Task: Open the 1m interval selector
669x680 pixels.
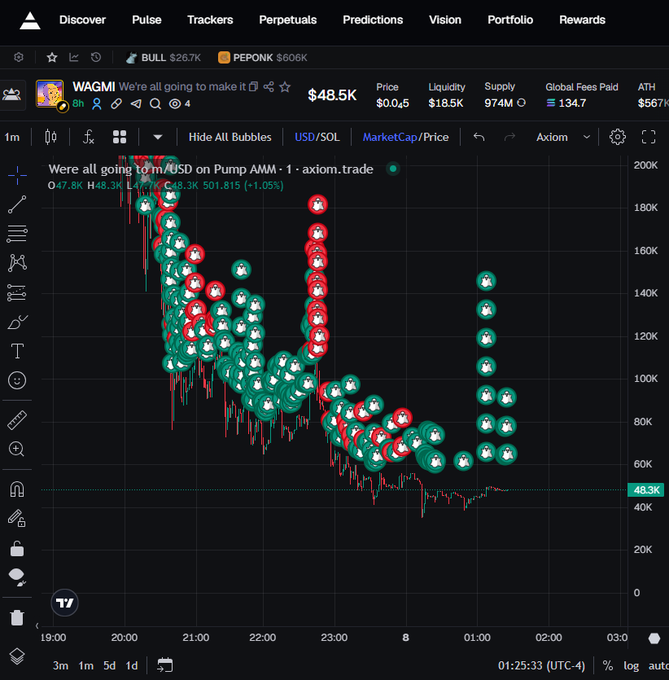Action: (x=12, y=137)
